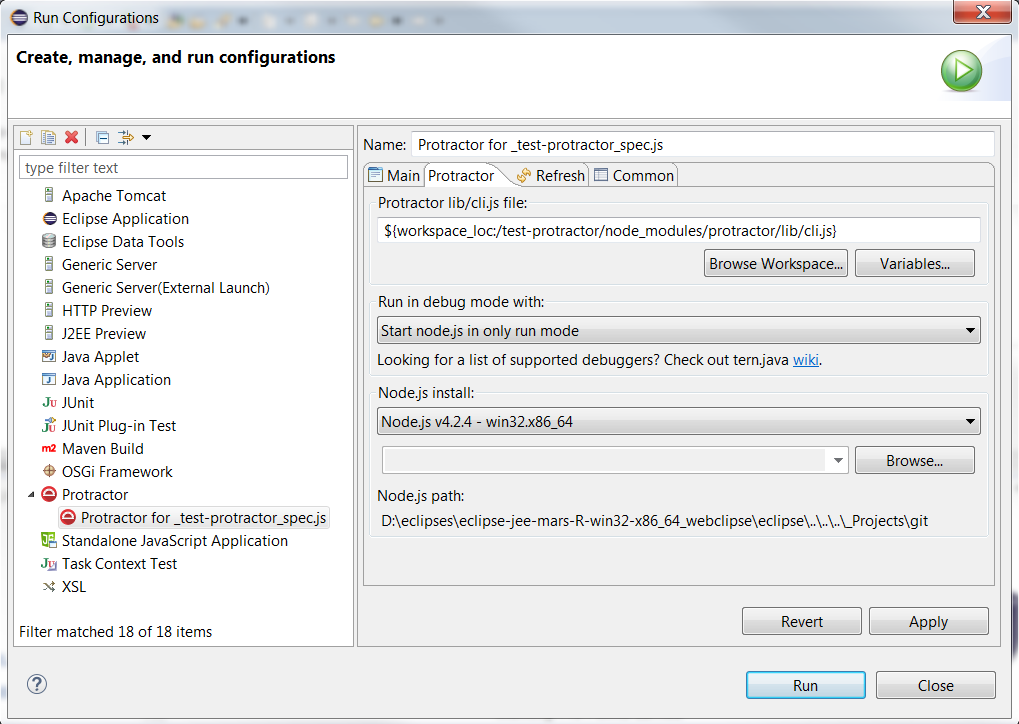This screenshot has height=724, width=1019.
Task: Click the Duplicate launch configuration icon
Action: 48,137
